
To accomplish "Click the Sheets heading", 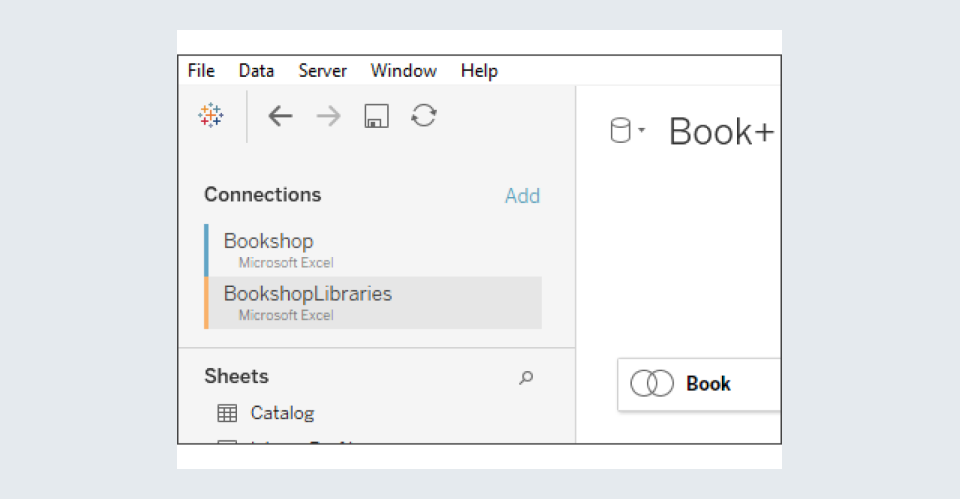I will (x=236, y=376).
